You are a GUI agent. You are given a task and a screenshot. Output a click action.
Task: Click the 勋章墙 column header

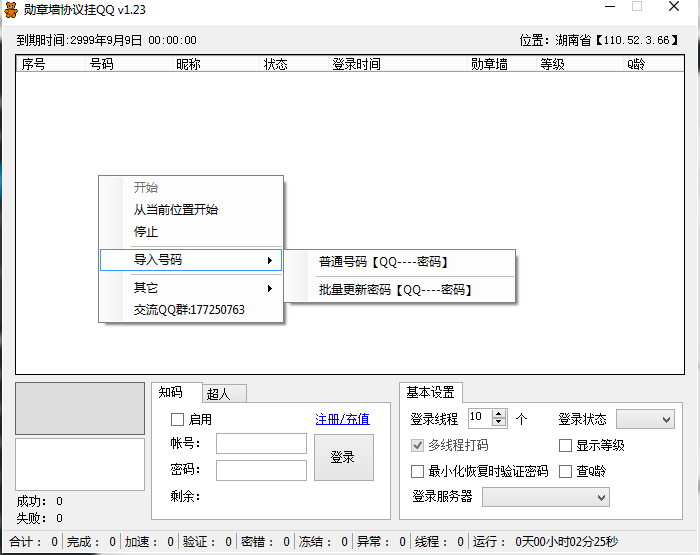click(x=488, y=64)
